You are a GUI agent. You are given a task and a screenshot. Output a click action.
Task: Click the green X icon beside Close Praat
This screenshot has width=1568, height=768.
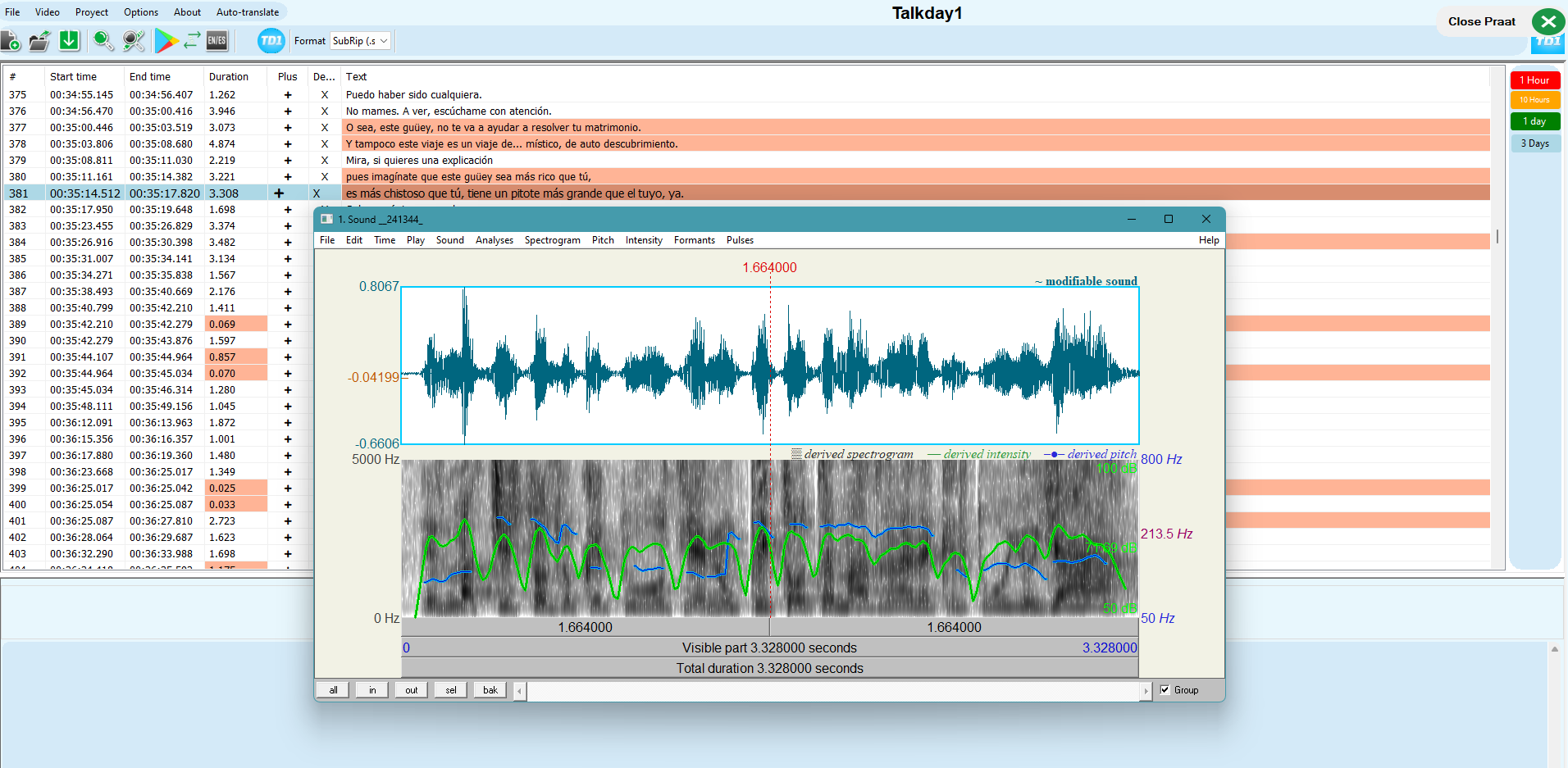pos(1548,22)
